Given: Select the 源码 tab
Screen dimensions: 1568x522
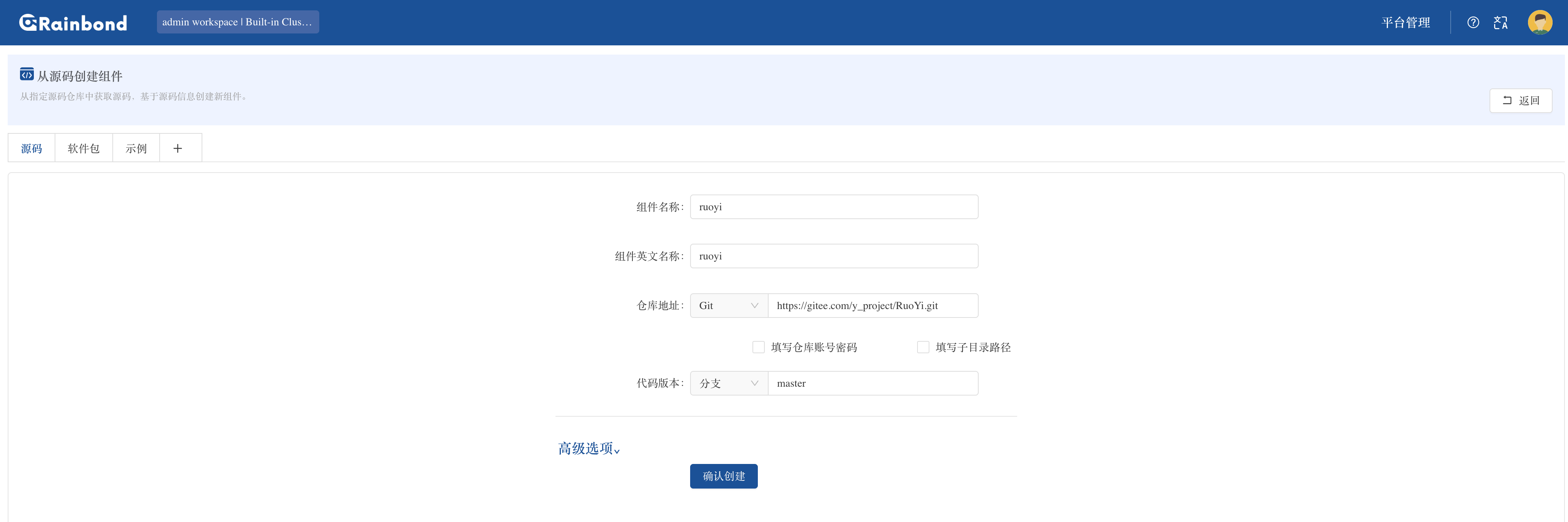Looking at the screenshot, I should pos(32,148).
